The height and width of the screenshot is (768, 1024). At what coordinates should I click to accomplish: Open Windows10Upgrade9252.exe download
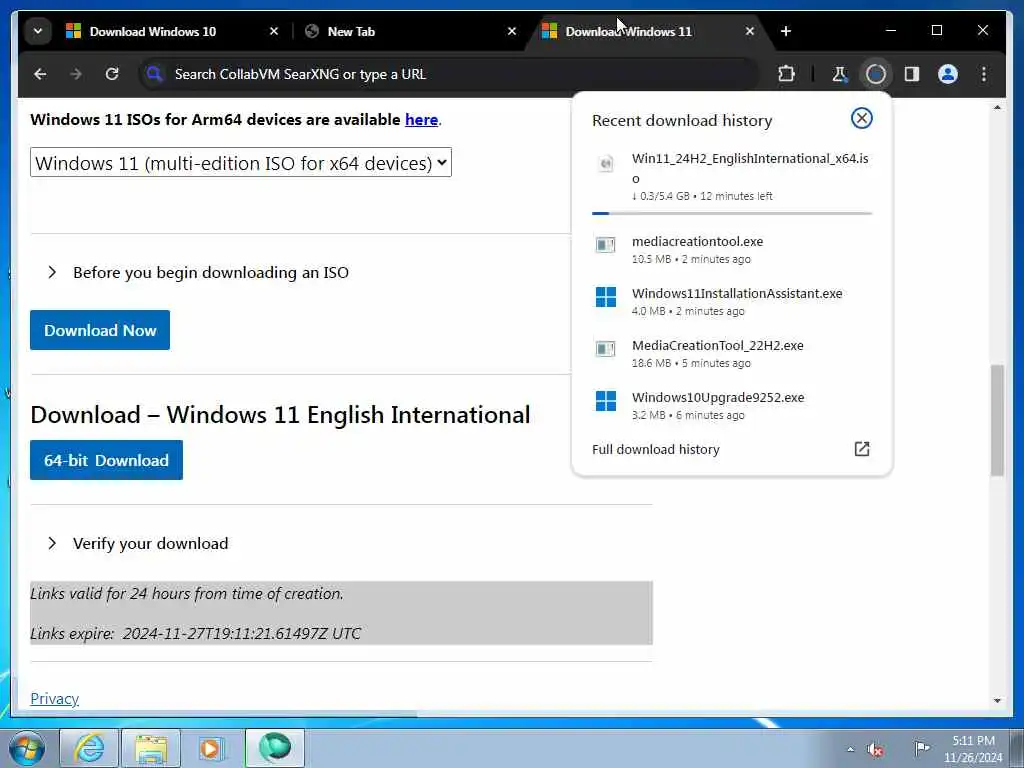pyautogui.click(x=731, y=406)
